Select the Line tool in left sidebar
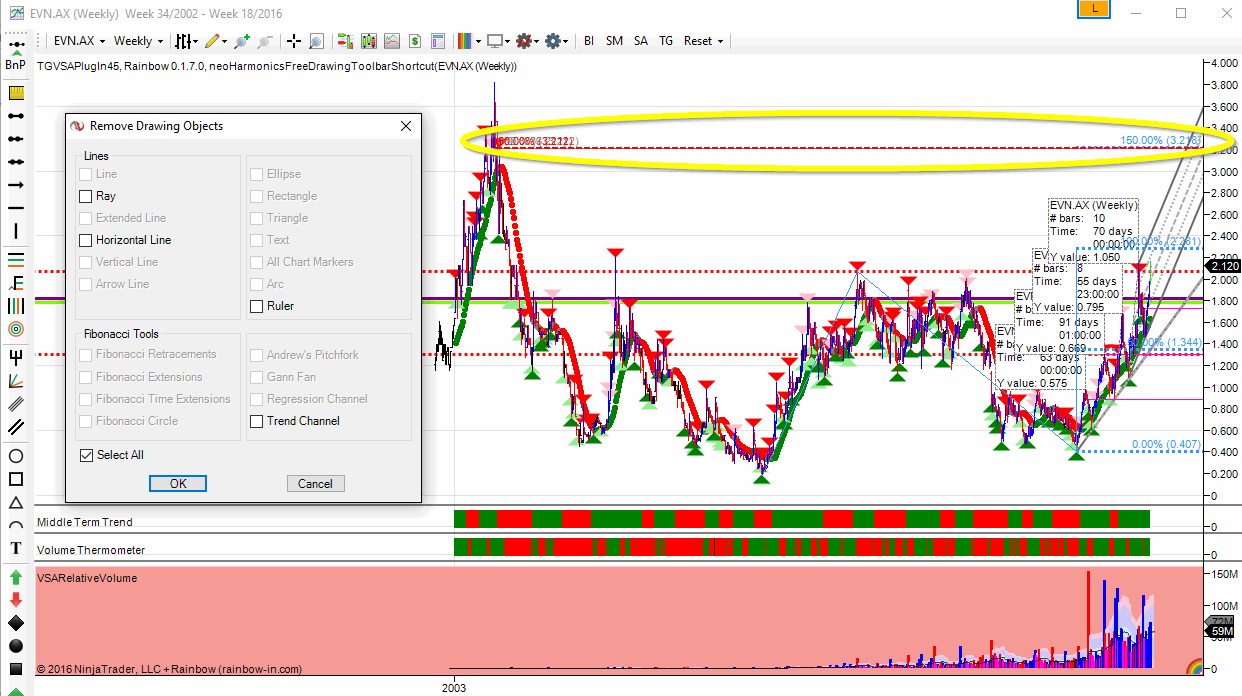This screenshot has height=696, width=1242. tap(15, 116)
